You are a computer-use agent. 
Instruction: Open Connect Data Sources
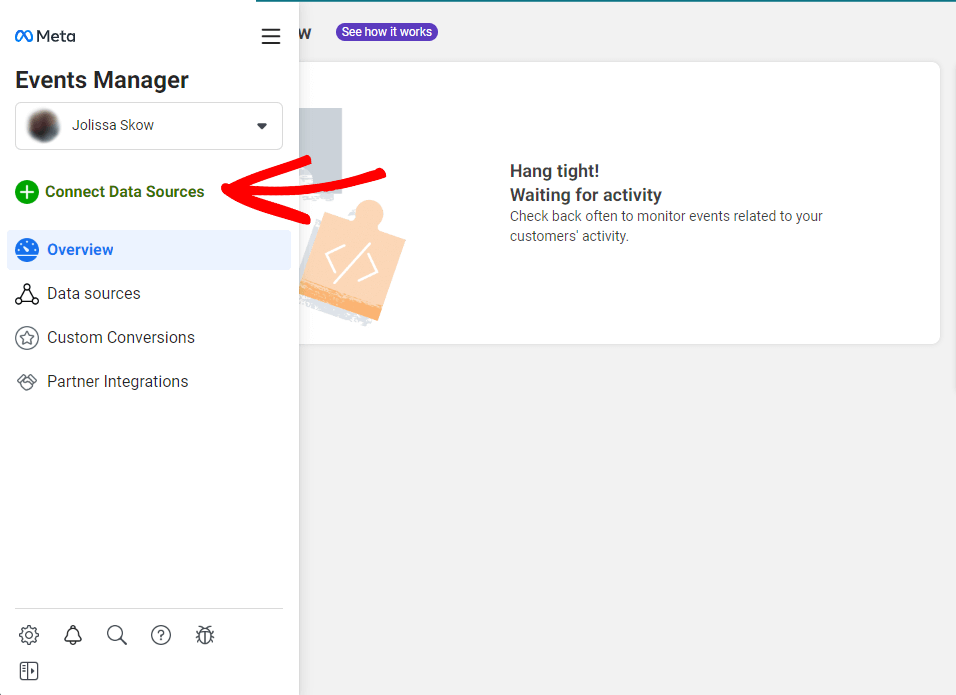click(x=123, y=192)
